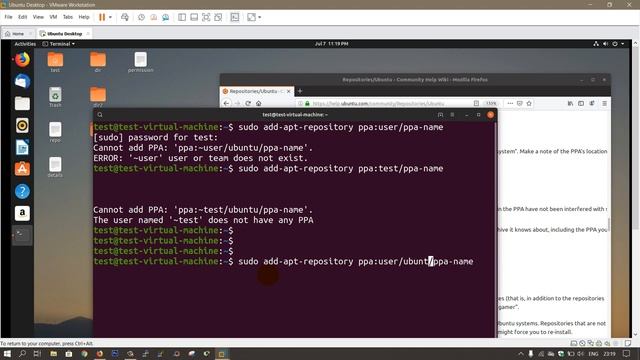The image size is (640, 360).
Task: Open Firefox page actions three-dot menu
Action: (x=510, y=103)
